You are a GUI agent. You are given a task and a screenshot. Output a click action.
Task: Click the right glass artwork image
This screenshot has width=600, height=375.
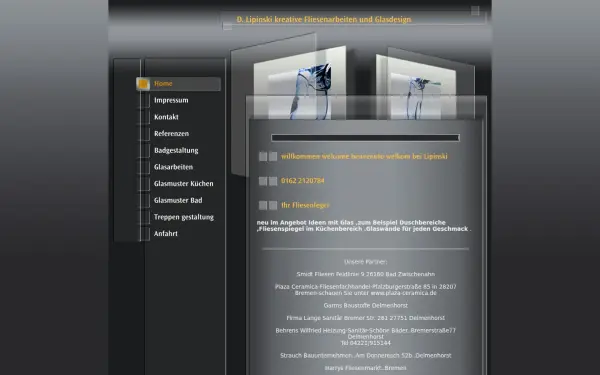[x=416, y=87]
